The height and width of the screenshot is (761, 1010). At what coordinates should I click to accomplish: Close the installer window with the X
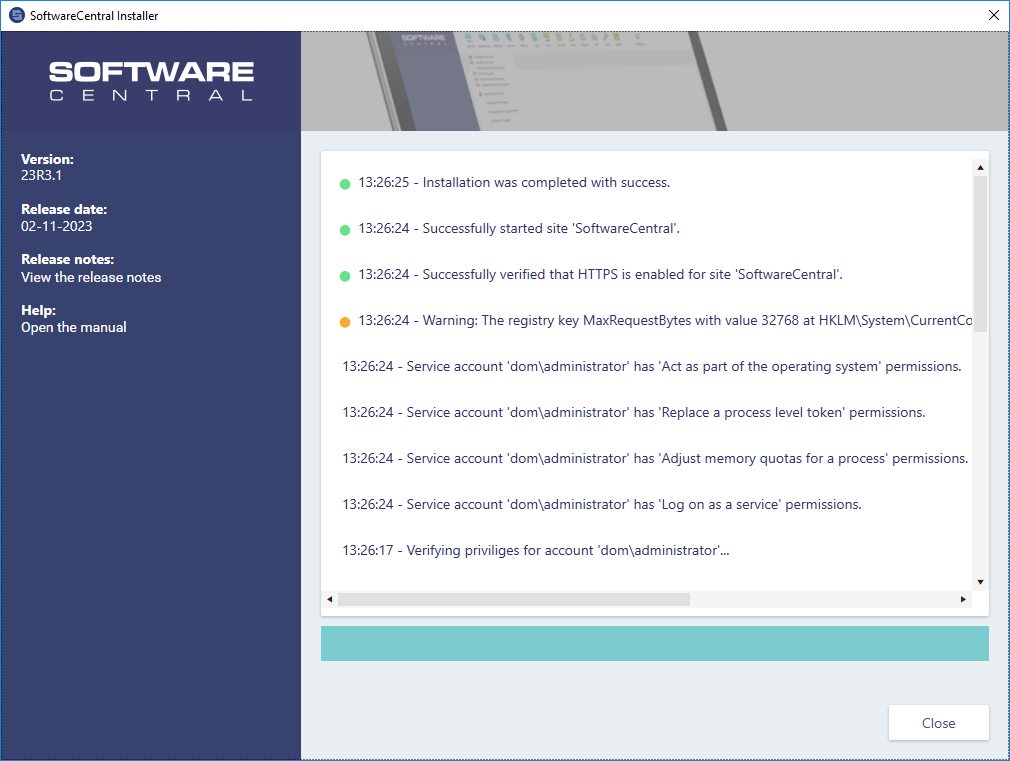(993, 16)
